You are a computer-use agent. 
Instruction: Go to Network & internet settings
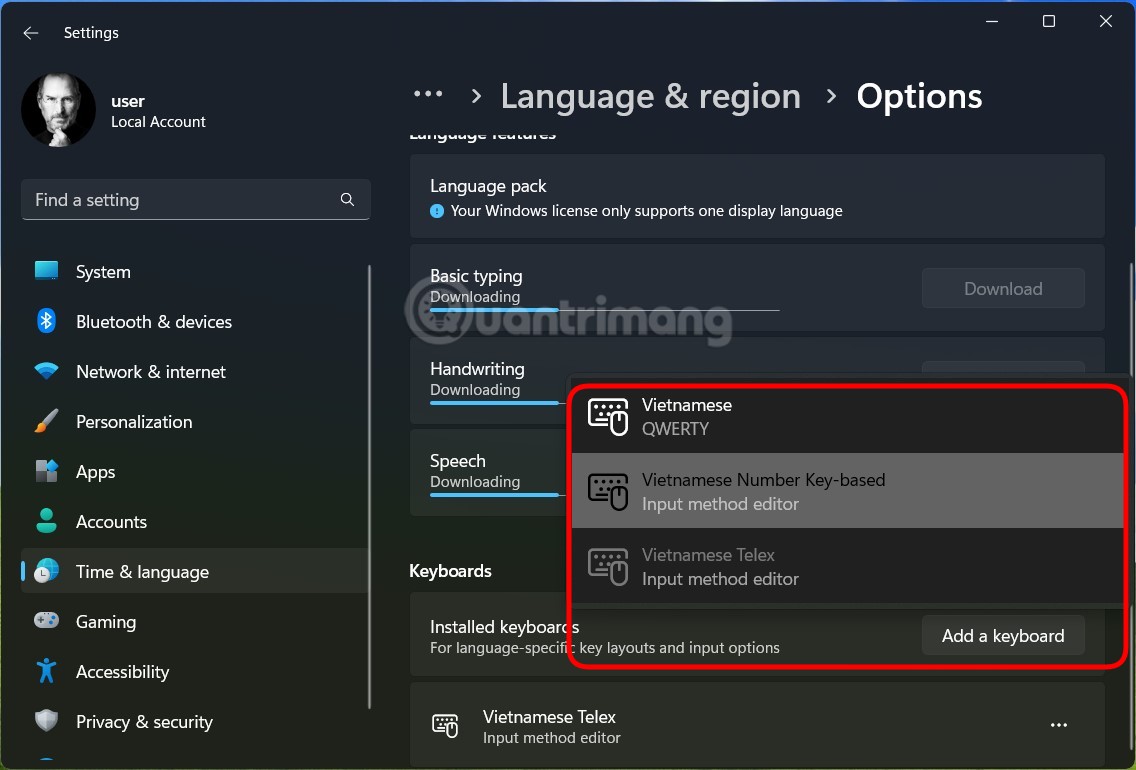(x=150, y=372)
